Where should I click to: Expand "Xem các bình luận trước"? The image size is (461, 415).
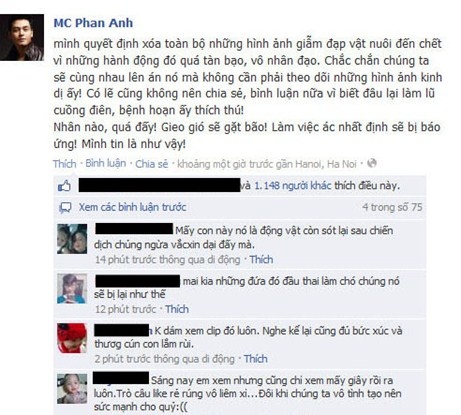tap(132, 207)
